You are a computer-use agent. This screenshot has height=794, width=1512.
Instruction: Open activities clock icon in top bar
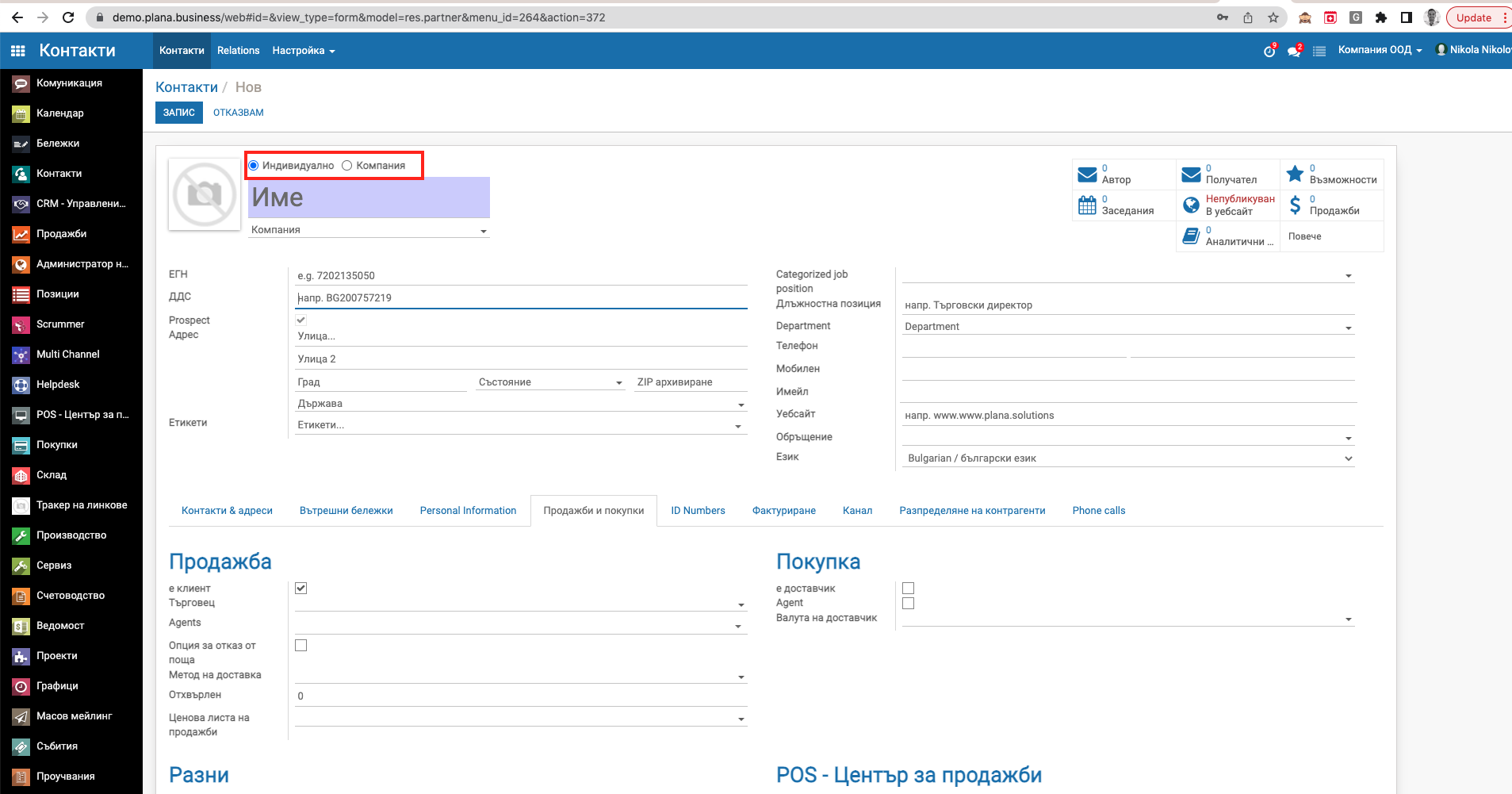tap(1269, 51)
